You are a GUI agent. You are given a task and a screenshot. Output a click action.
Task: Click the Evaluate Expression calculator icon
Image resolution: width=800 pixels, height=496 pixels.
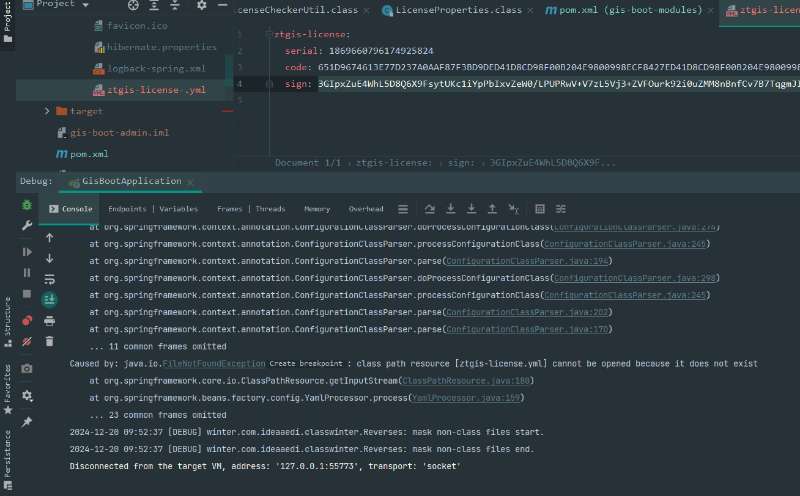click(x=539, y=209)
